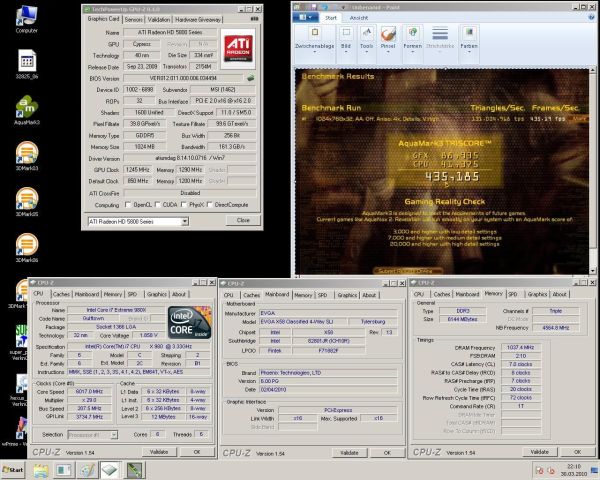
Task: Open the 3DMark06 desktop shortcut
Action: [26, 248]
